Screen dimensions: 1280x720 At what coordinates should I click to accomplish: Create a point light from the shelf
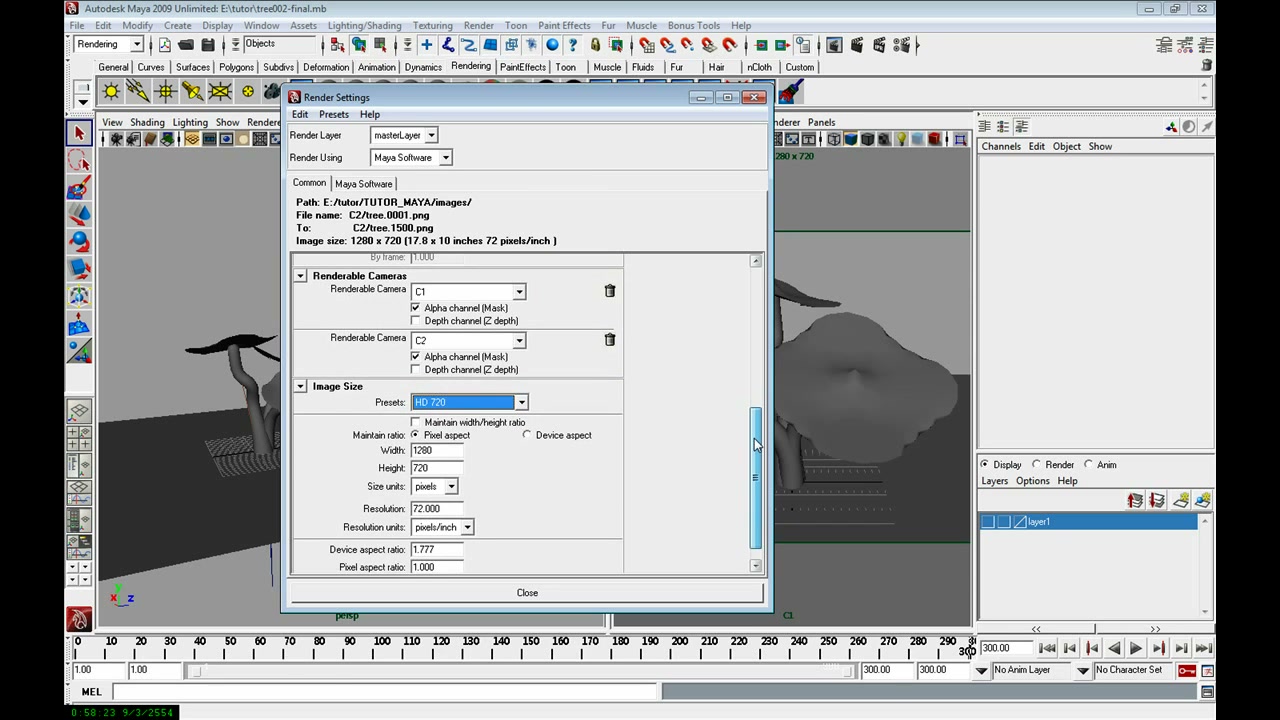click(165, 92)
